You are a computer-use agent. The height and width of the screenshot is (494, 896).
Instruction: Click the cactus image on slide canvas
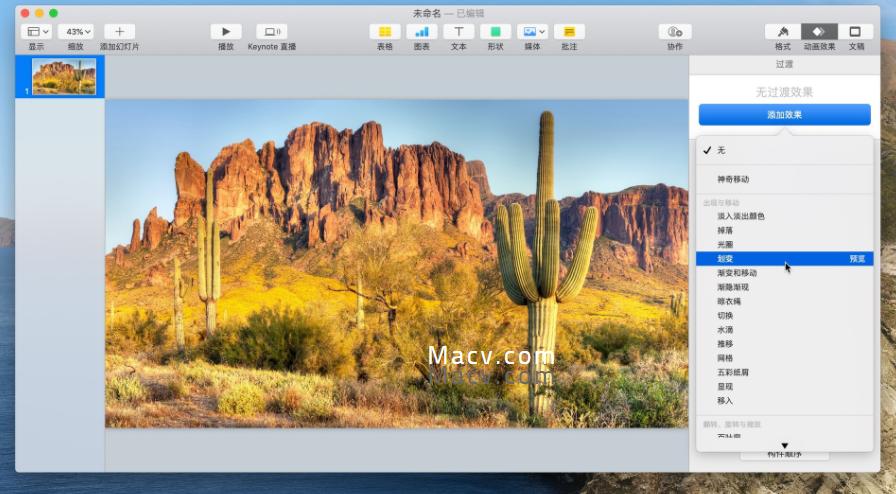point(397,264)
